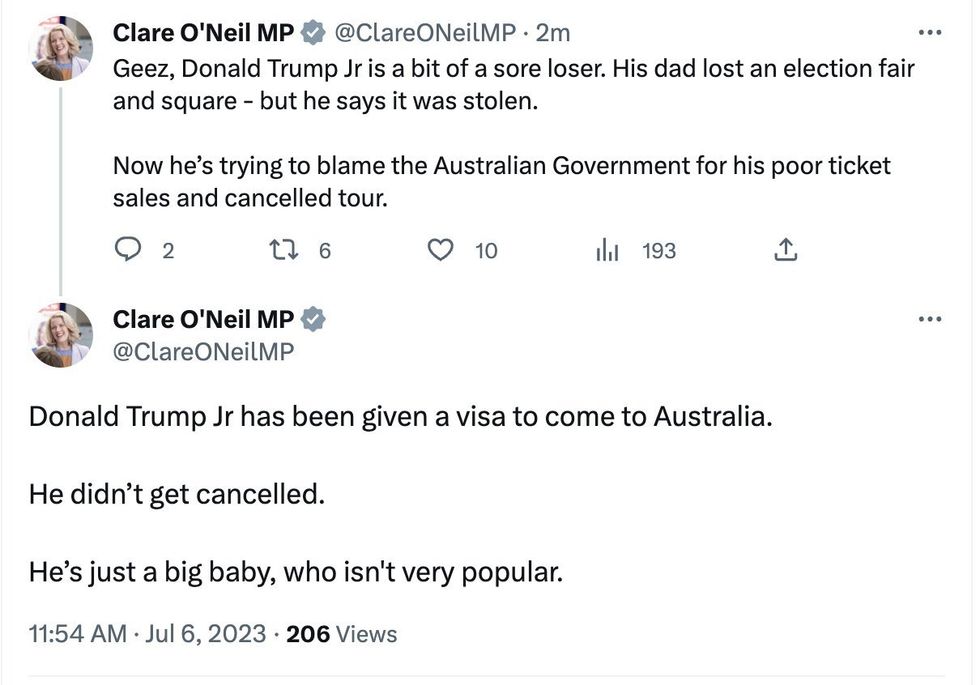Click the @ClareONeilMP handle on the first tweet
Screen dimensions: 980x685
click(x=425, y=31)
